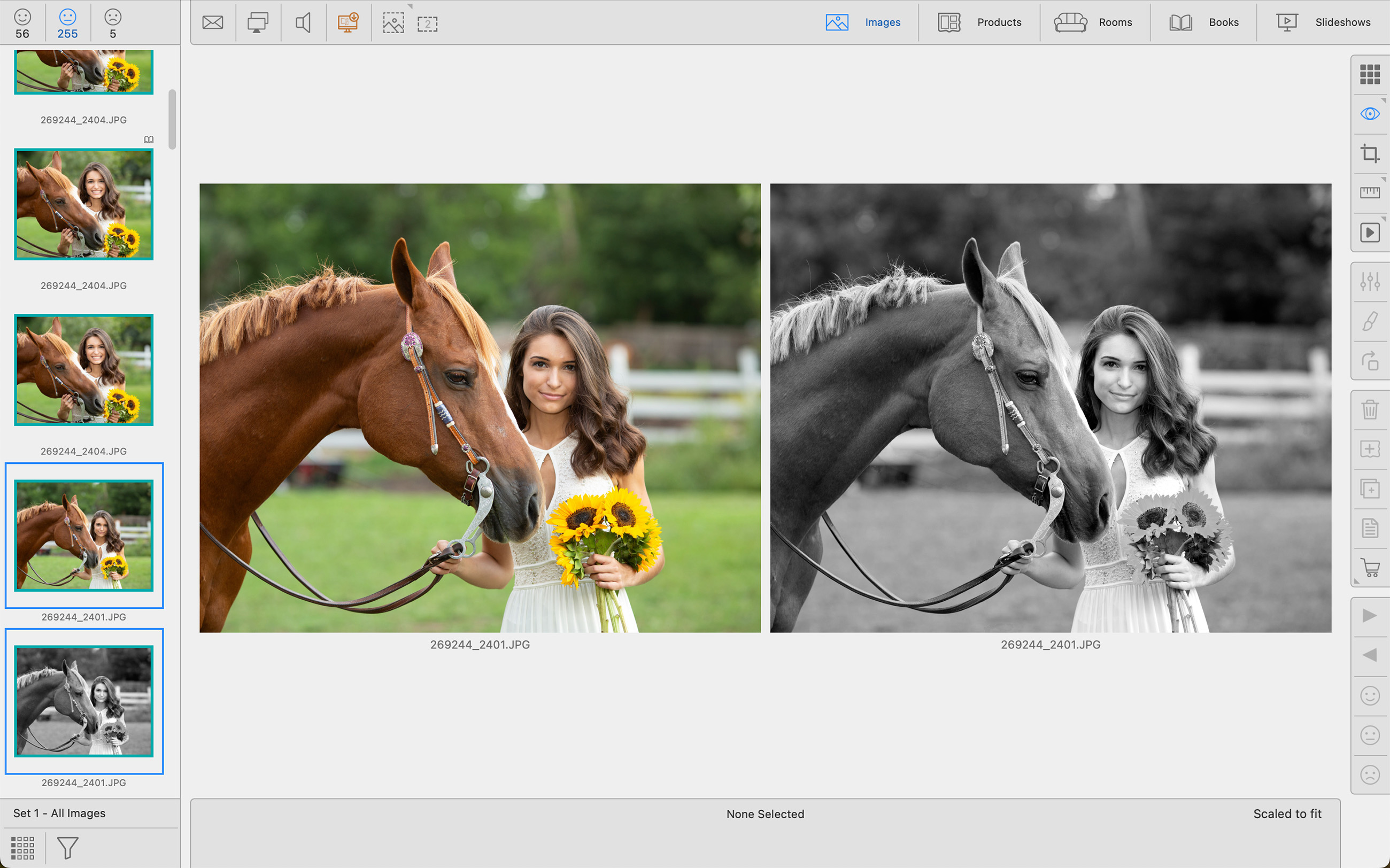Click the printer icon in toolbar

tap(258, 23)
